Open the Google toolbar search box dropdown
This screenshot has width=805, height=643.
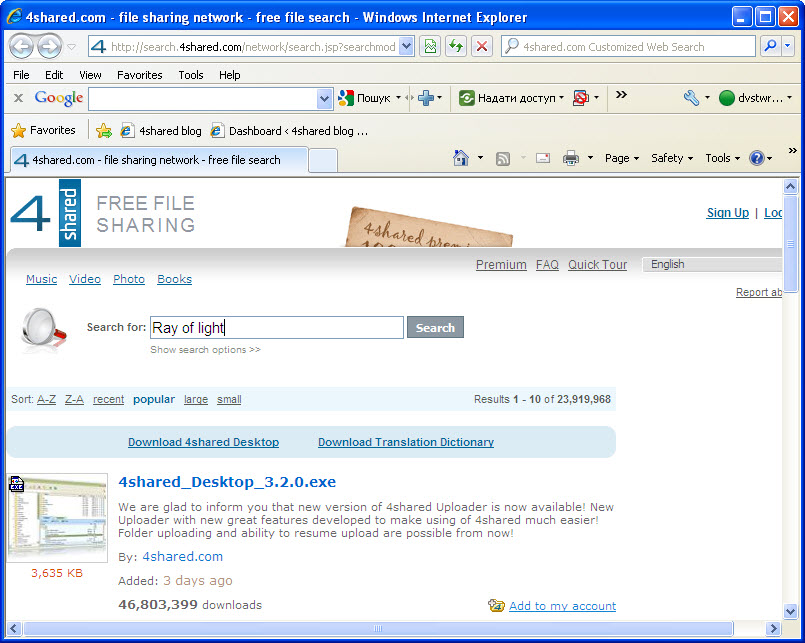[x=324, y=98]
